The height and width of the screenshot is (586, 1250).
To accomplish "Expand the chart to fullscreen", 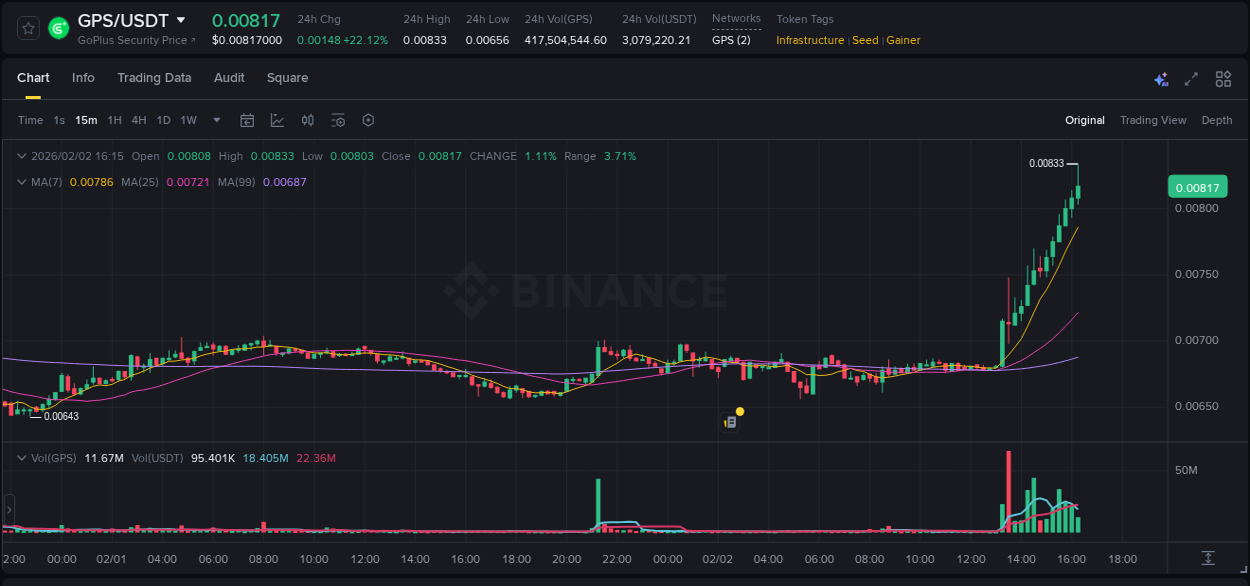I will (1190, 78).
